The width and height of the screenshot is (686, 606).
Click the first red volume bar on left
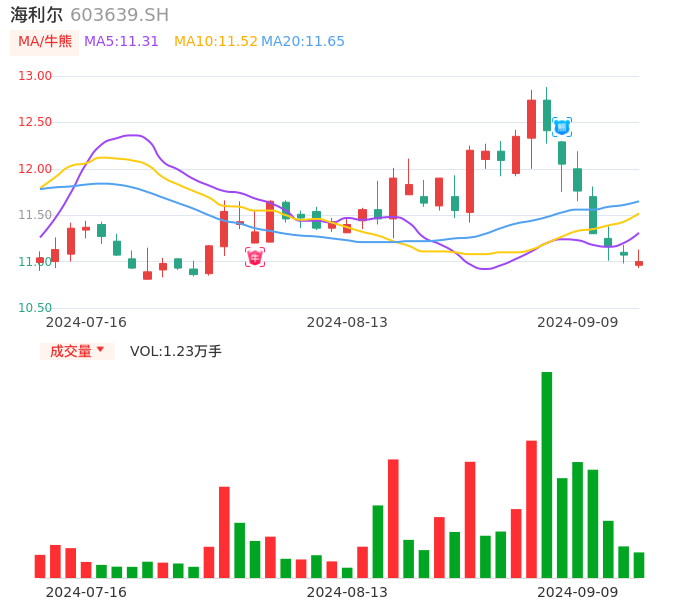tap(40, 566)
